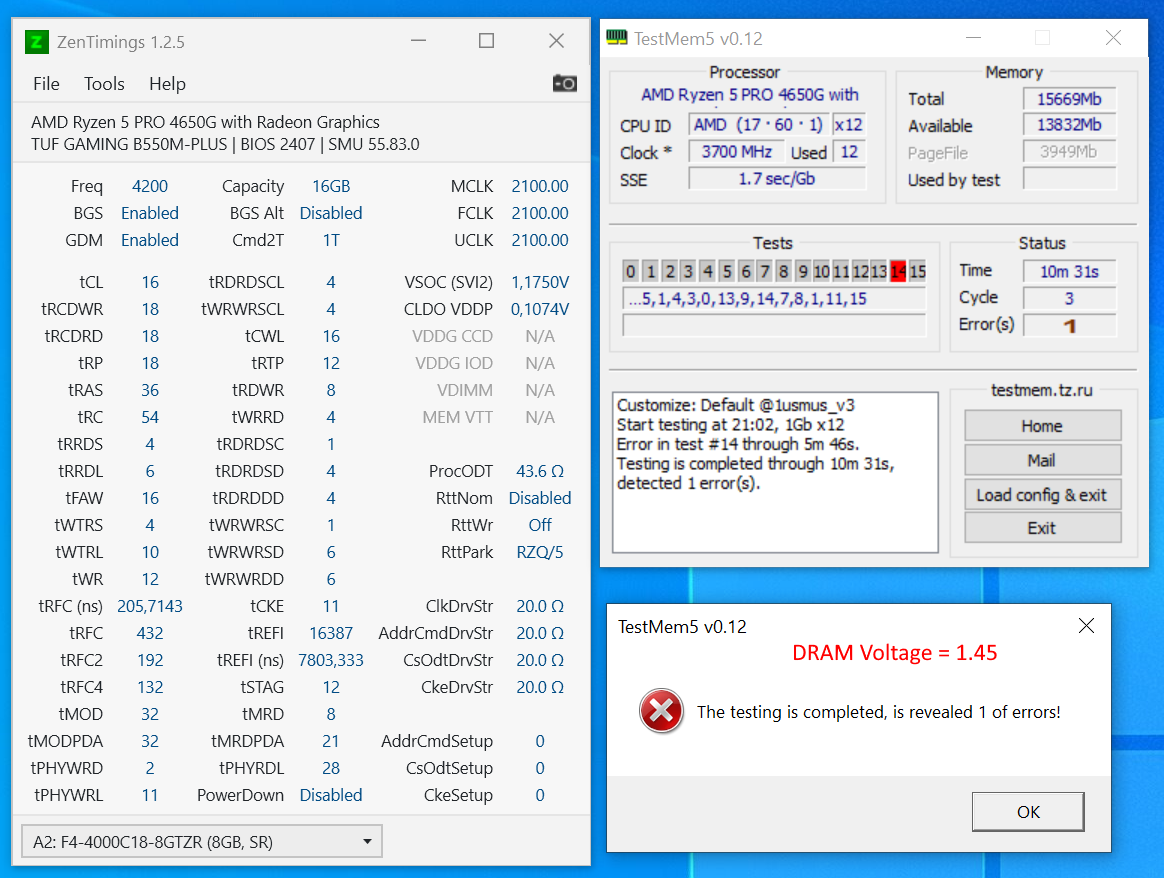
Task: Click the Clock value 3700 MHz
Action: click(736, 152)
